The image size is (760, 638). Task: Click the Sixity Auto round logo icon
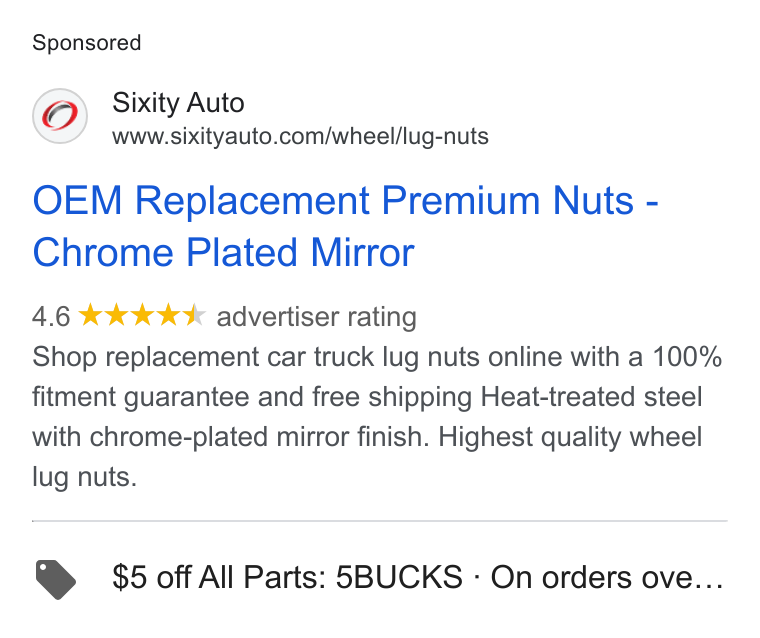point(60,116)
